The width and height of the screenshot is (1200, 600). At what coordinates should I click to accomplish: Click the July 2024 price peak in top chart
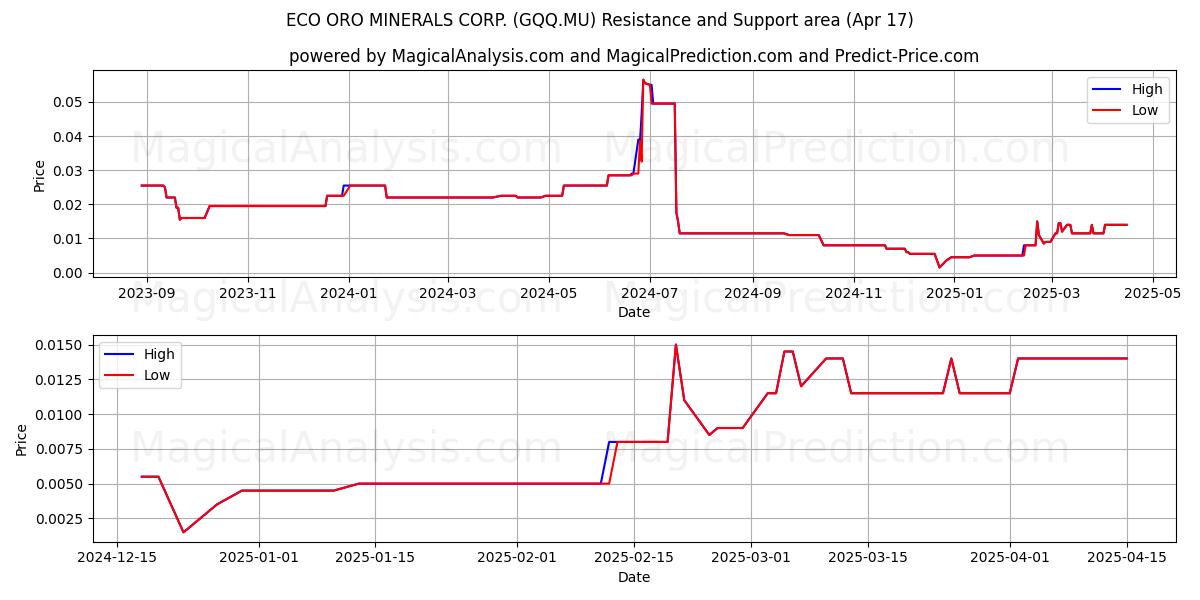pos(643,80)
